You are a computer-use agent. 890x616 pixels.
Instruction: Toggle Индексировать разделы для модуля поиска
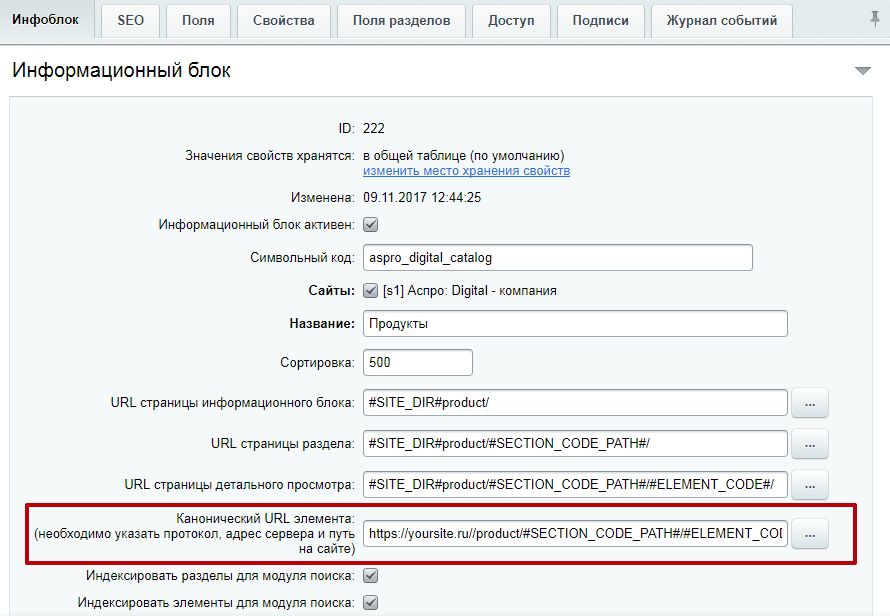click(370, 576)
